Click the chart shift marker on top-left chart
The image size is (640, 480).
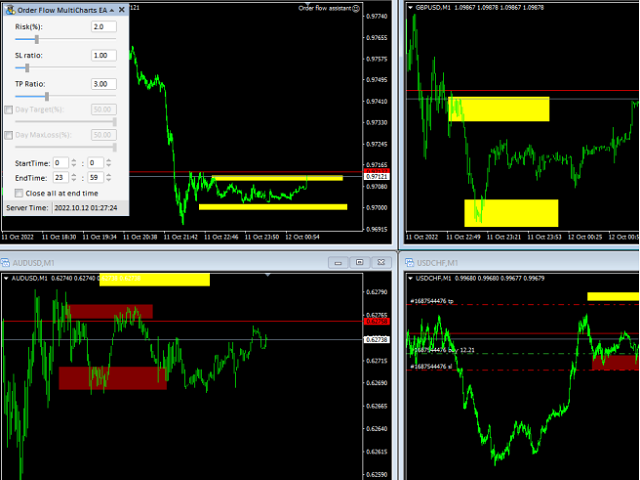click(308, 4)
